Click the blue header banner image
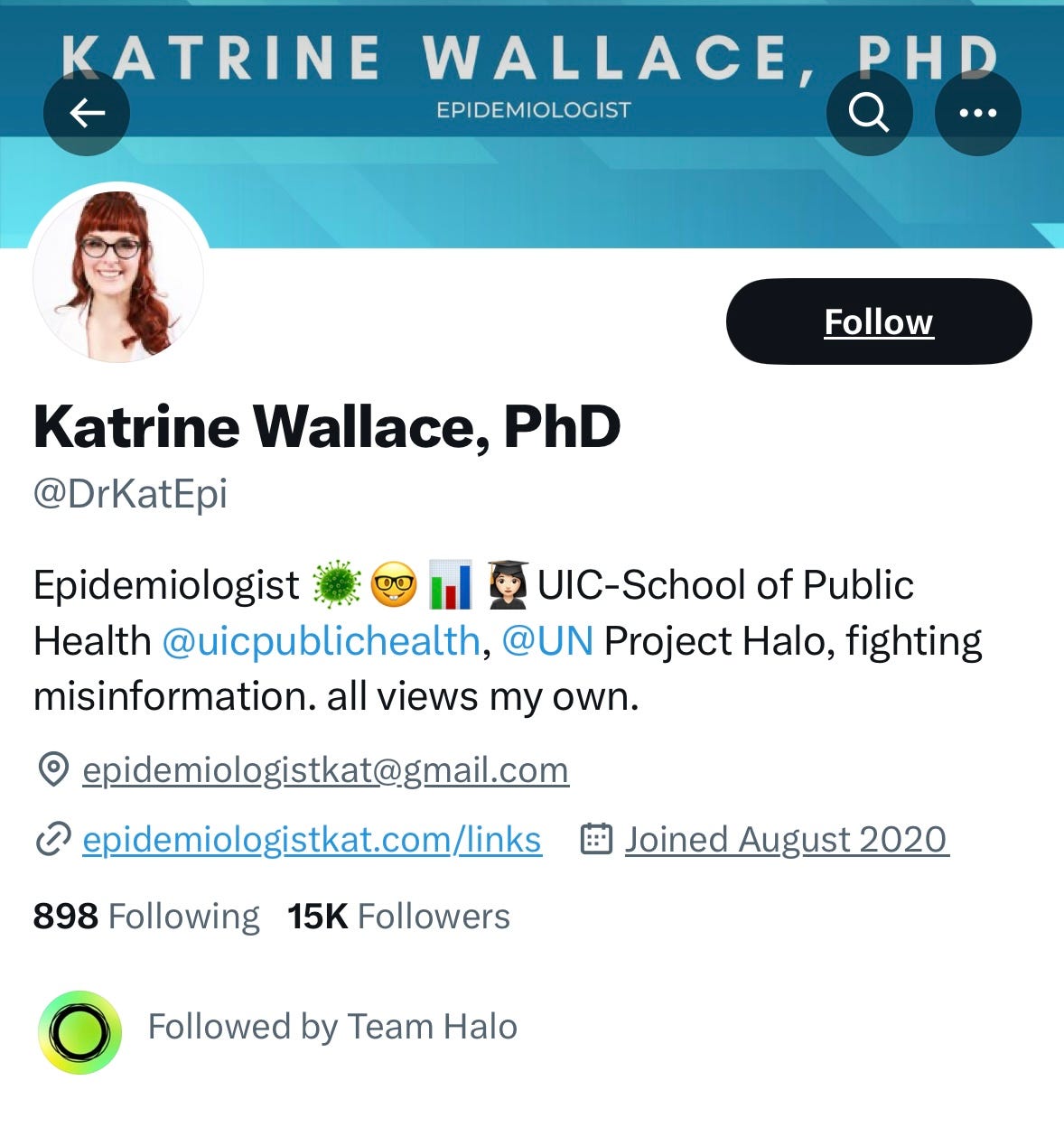Viewport: 1064px width, 1127px height. pos(532,124)
